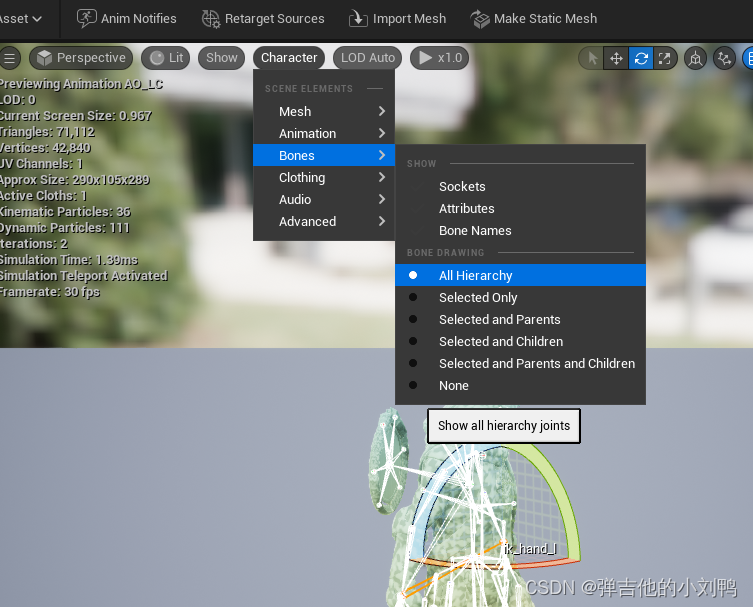This screenshot has height=607, width=753.
Task: Close the Character dropdown menu
Action: pyautogui.click(x=289, y=58)
